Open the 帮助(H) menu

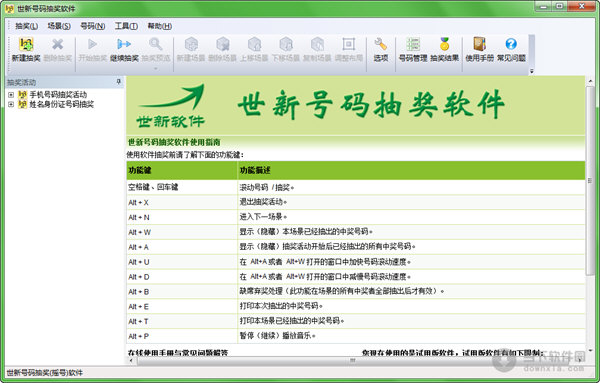[x=160, y=26]
